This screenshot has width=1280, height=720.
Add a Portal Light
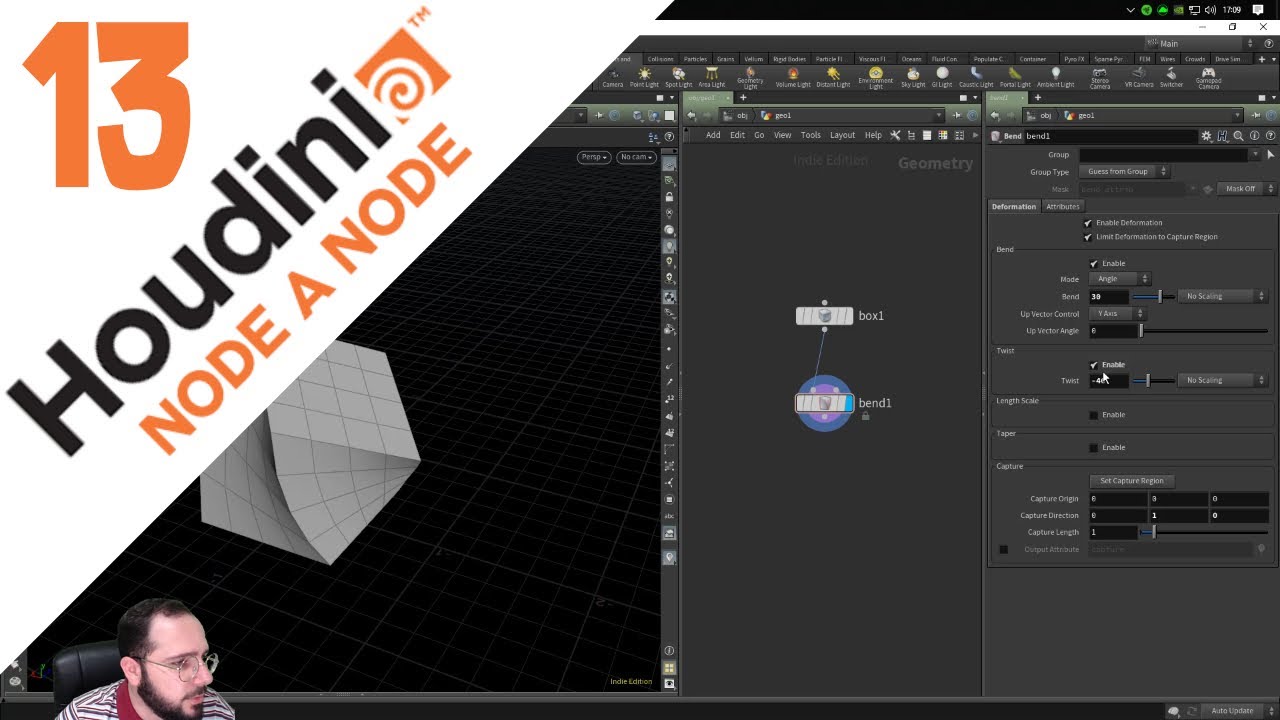pyautogui.click(x=1015, y=77)
